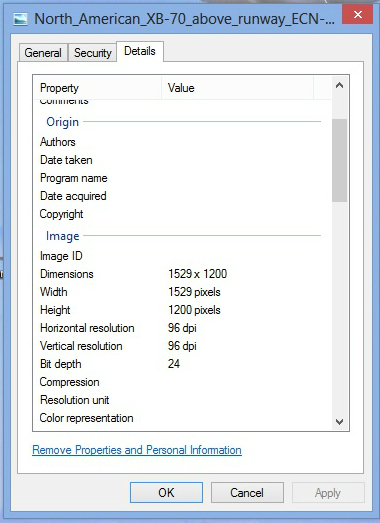Click the 1529 x 1200 dimensions value
The width and height of the screenshot is (380, 523).
pos(198,274)
